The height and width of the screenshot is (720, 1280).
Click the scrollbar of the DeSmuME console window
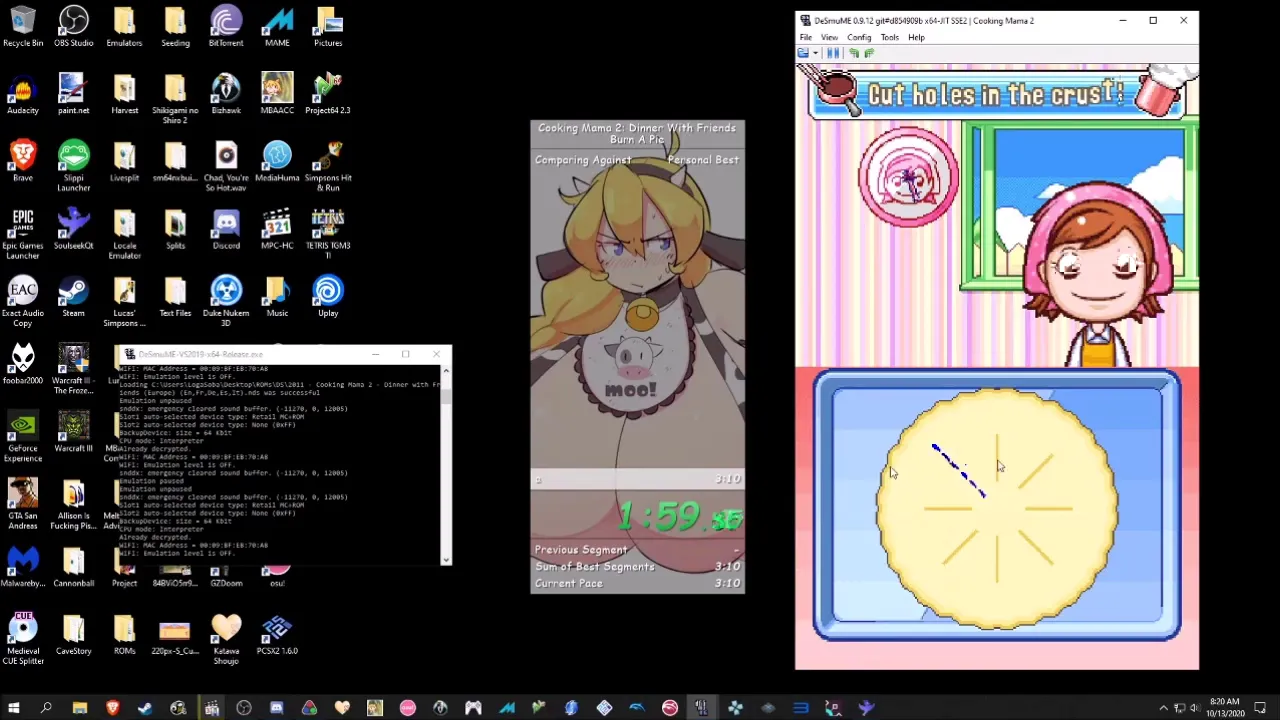446,464
